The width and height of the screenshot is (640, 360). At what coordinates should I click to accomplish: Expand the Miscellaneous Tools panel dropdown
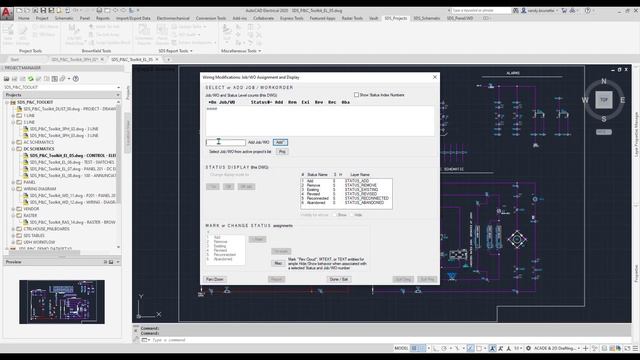coord(260,51)
